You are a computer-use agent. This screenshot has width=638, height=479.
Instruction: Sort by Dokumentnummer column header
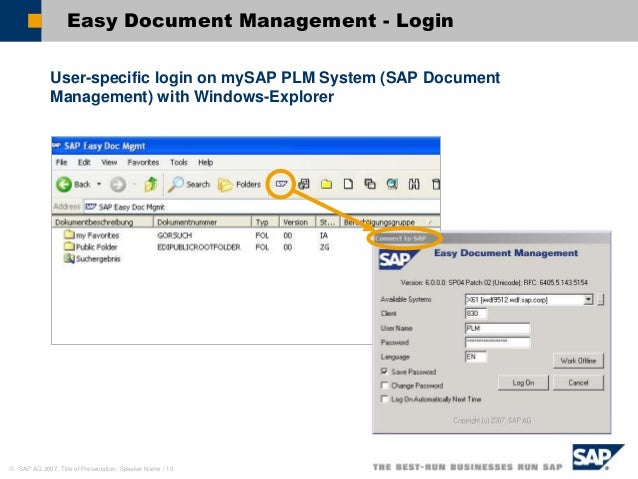coord(202,222)
